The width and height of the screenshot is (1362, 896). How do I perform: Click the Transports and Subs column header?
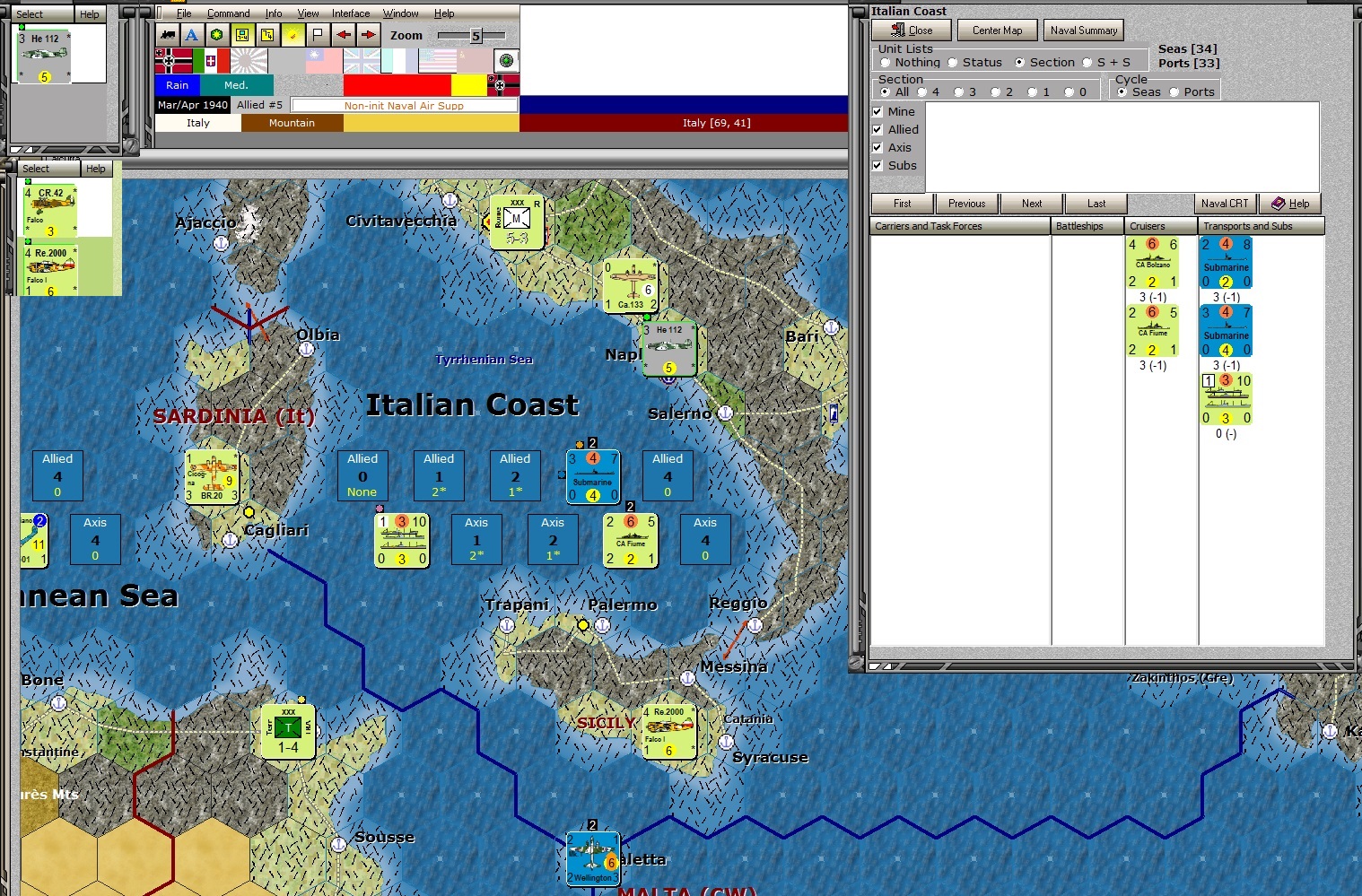(1262, 226)
